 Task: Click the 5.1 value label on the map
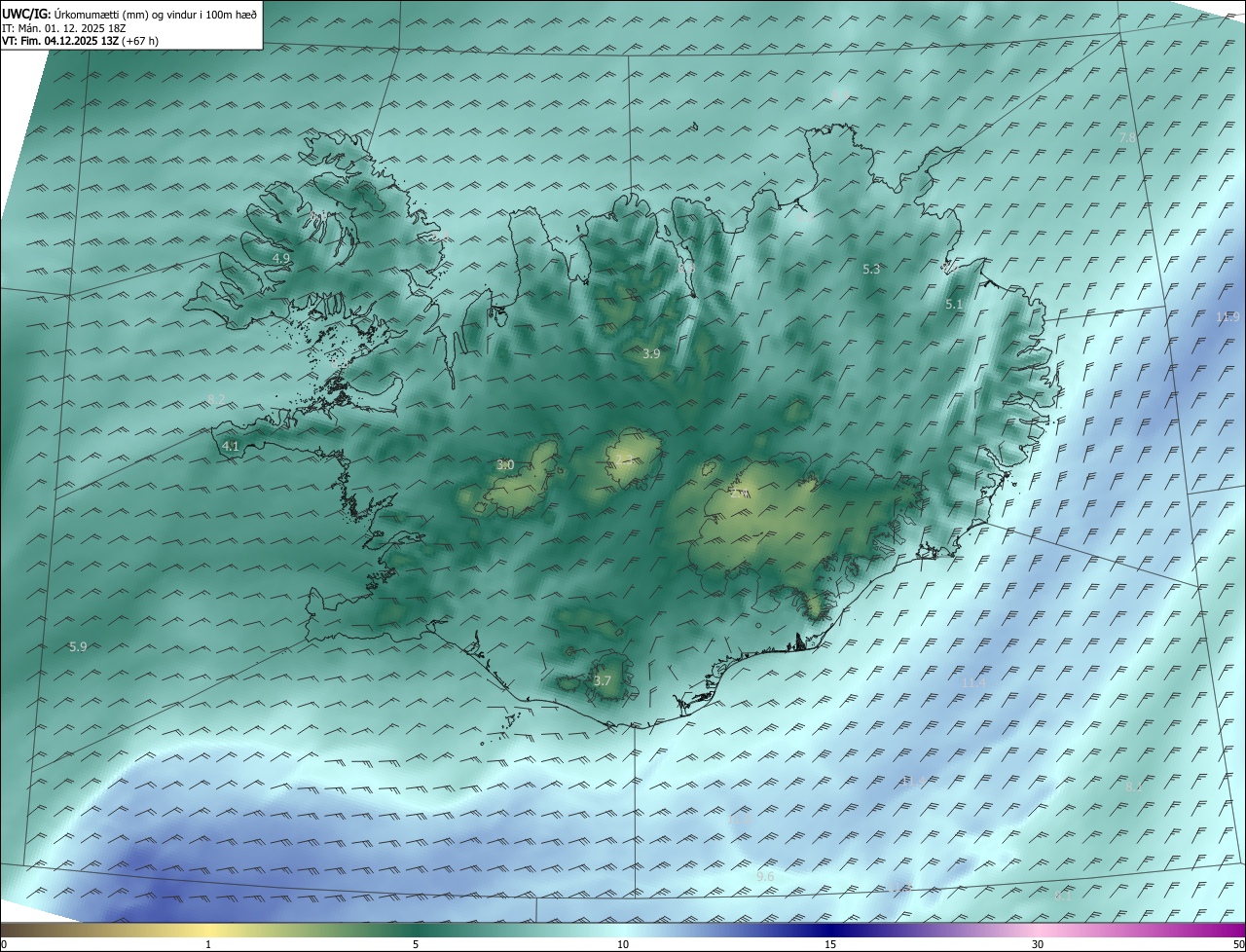(954, 305)
